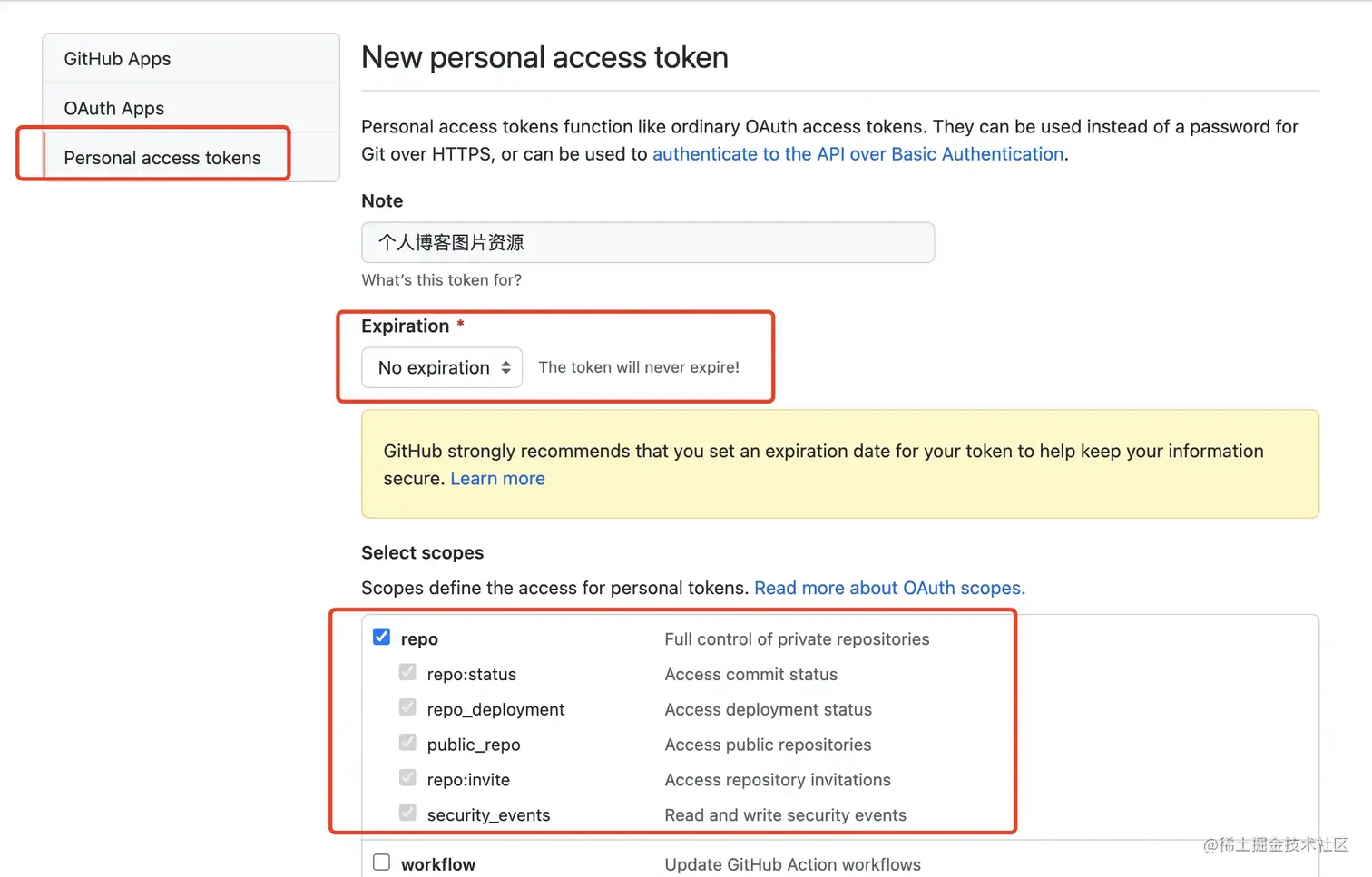Viewport: 1372px width, 877px height.
Task: Click the workflow scope label
Action: [x=438, y=864]
